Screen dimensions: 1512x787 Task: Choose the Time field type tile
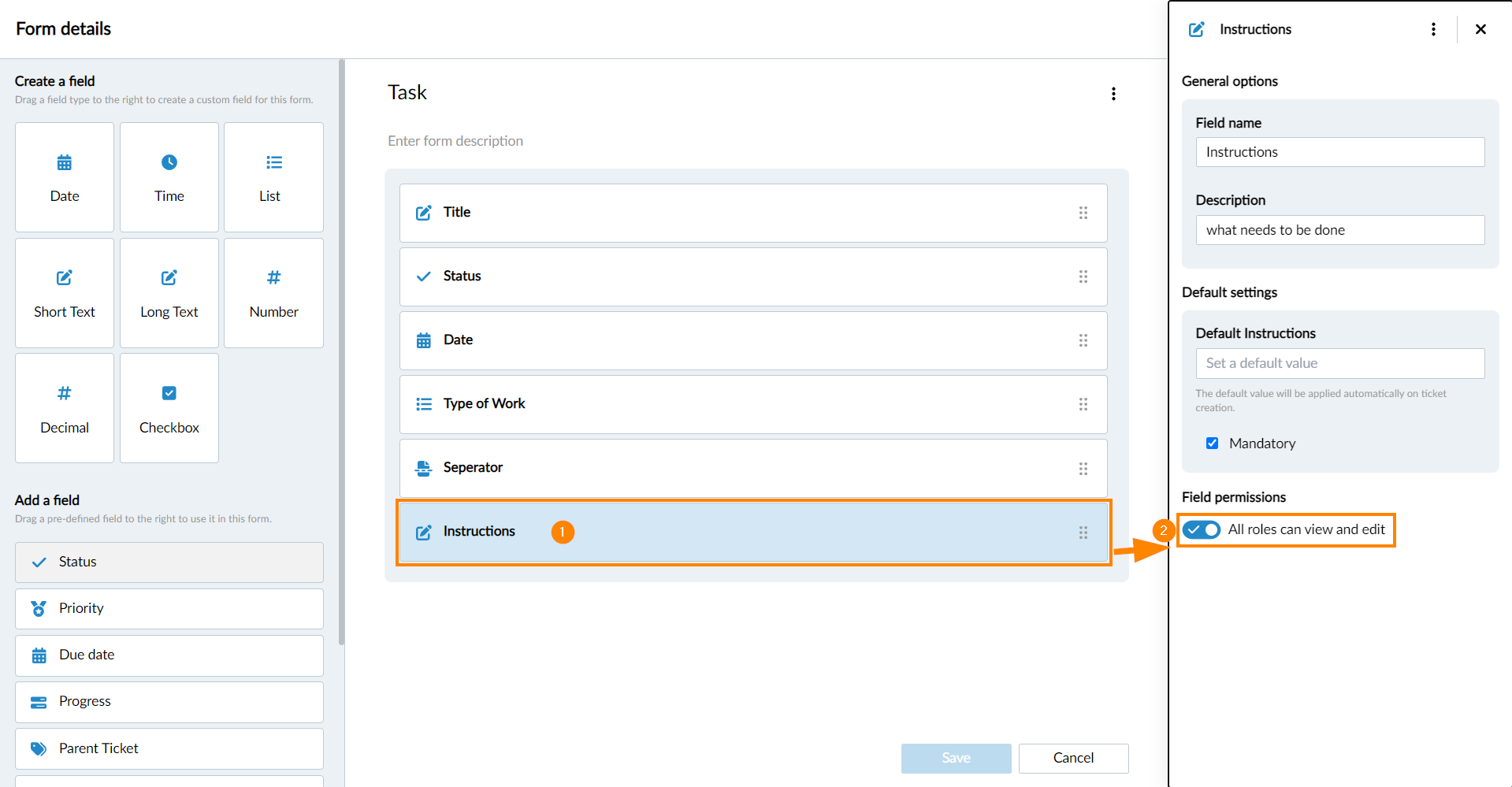point(169,177)
